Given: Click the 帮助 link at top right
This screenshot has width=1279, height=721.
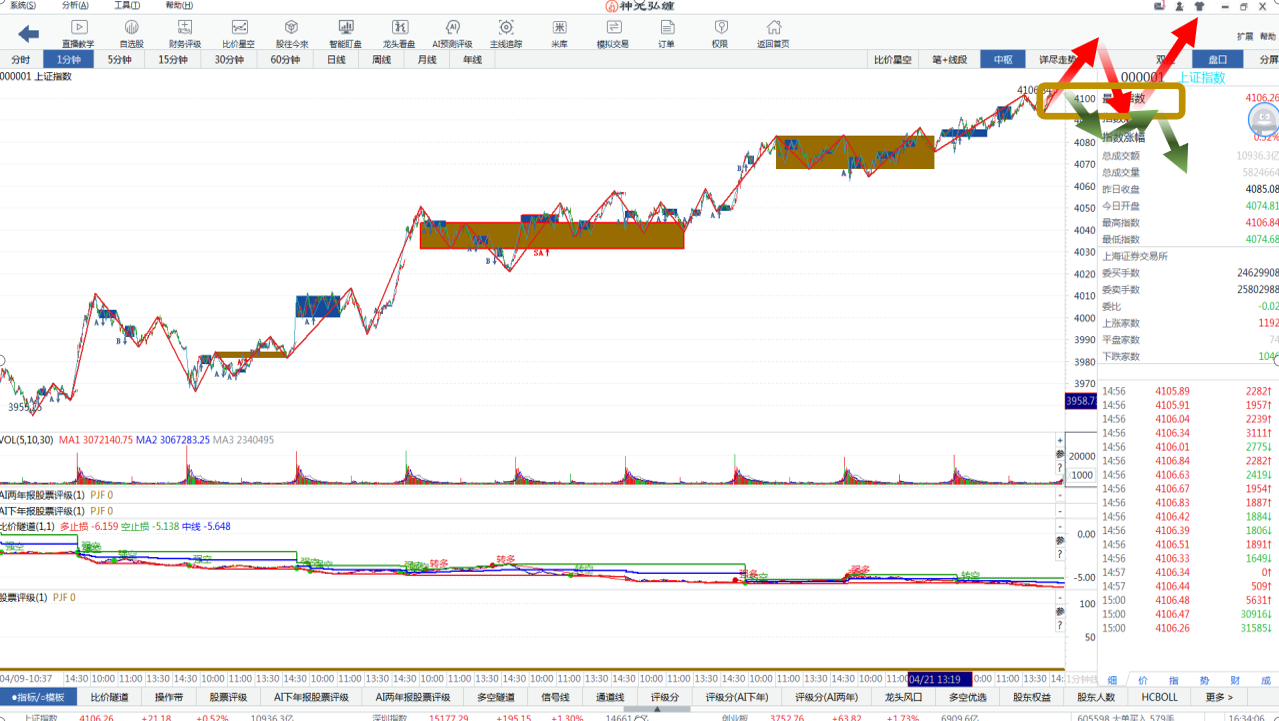Looking at the screenshot, I should pyautogui.click(x=1268, y=37).
